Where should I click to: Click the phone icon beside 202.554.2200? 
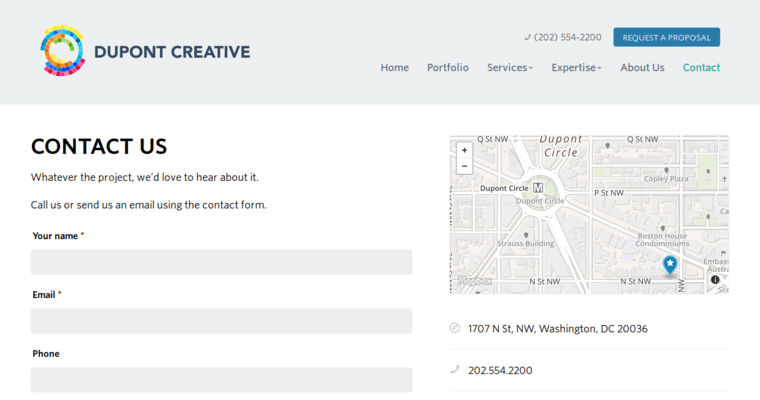[455, 369]
